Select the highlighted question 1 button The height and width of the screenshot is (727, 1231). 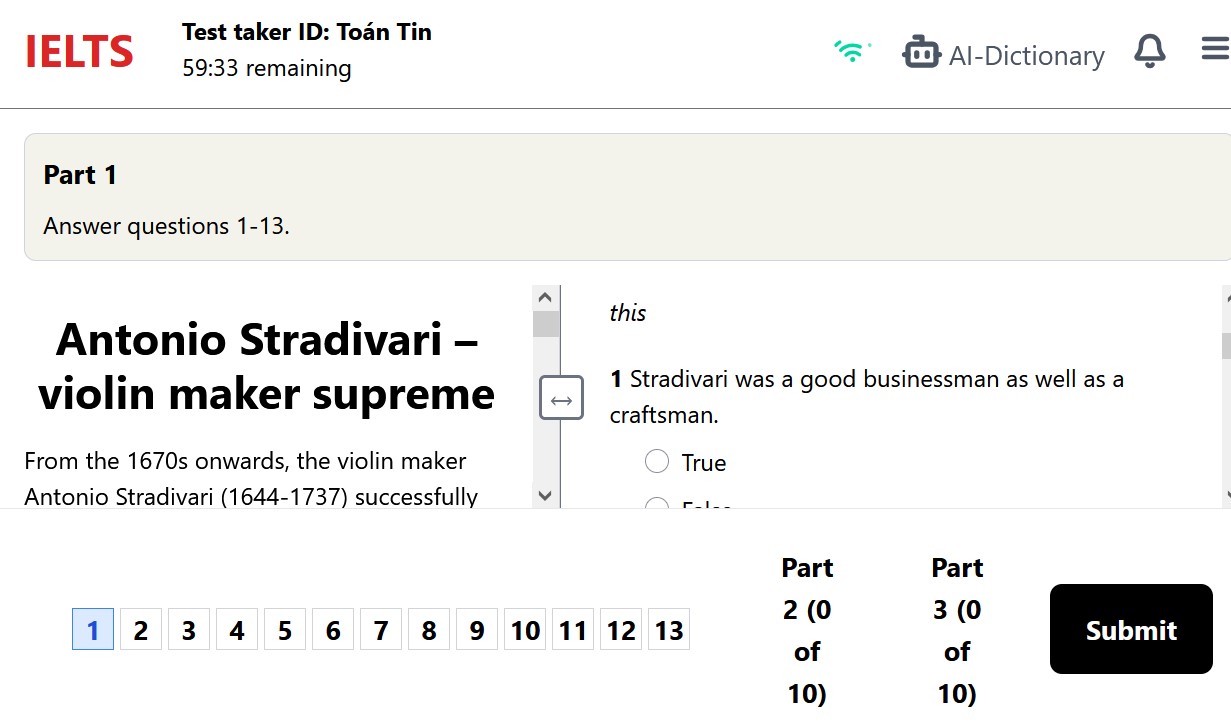click(93, 630)
